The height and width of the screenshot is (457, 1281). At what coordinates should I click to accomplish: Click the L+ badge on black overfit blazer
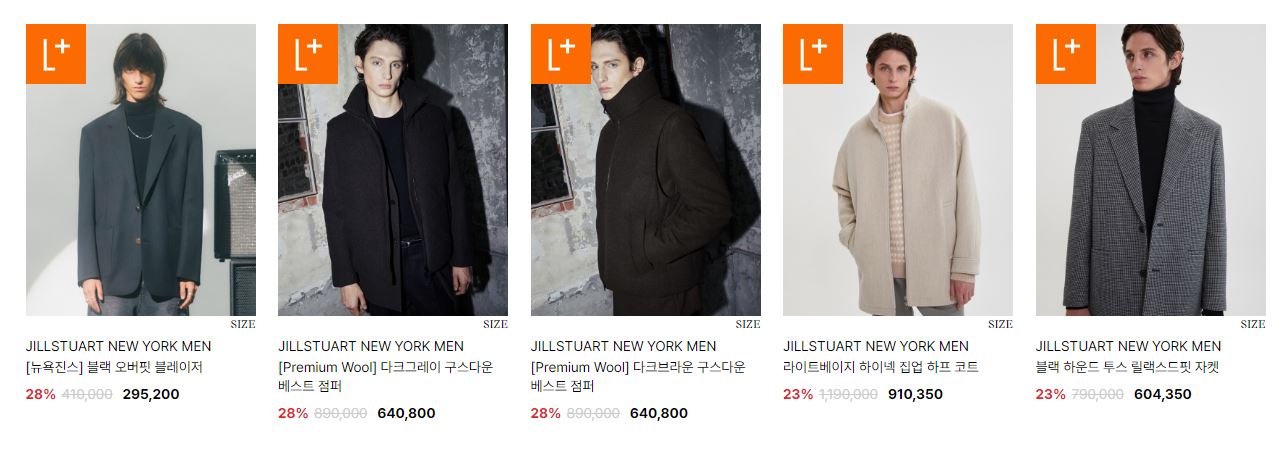coord(56,54)
